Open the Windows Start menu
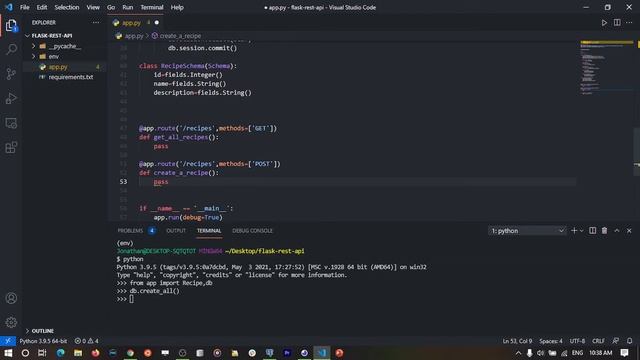Viewport: 640px width, 360px height. (x=8, y=353)
